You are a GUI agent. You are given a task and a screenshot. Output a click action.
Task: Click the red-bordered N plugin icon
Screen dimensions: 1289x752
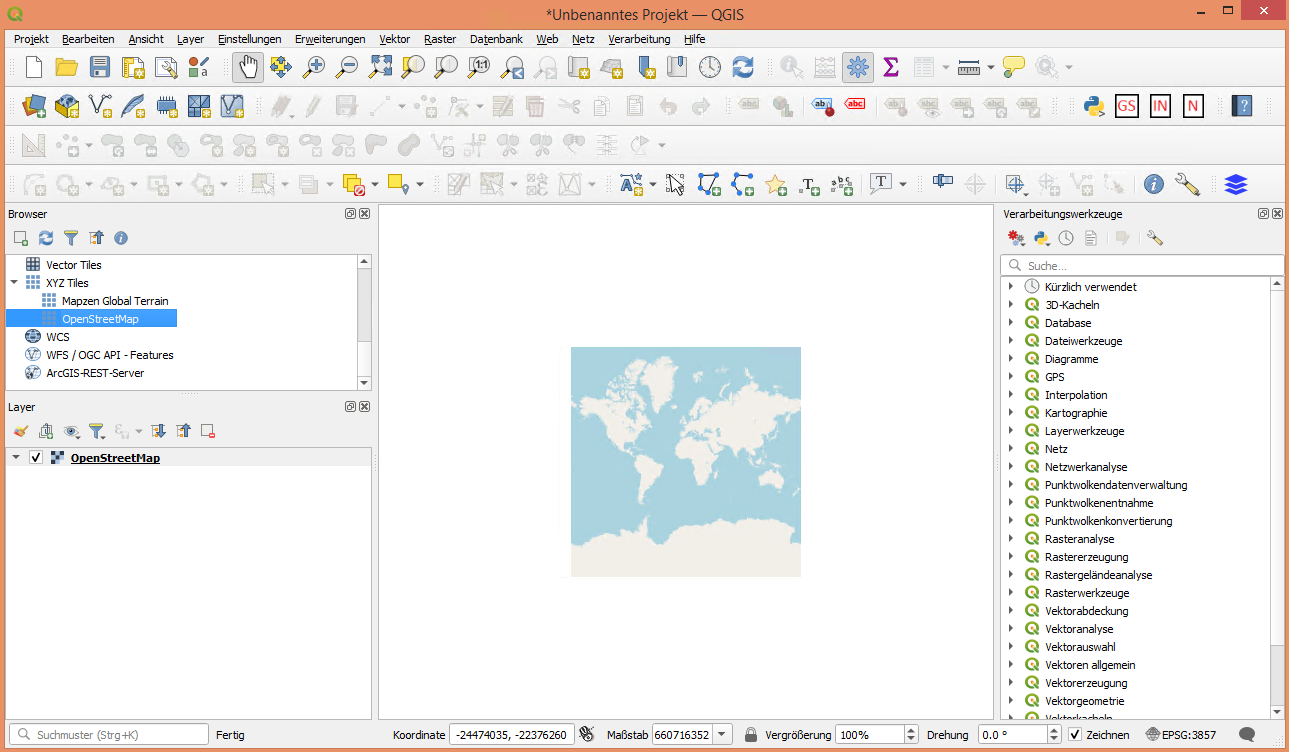[x=1193, y=105]
